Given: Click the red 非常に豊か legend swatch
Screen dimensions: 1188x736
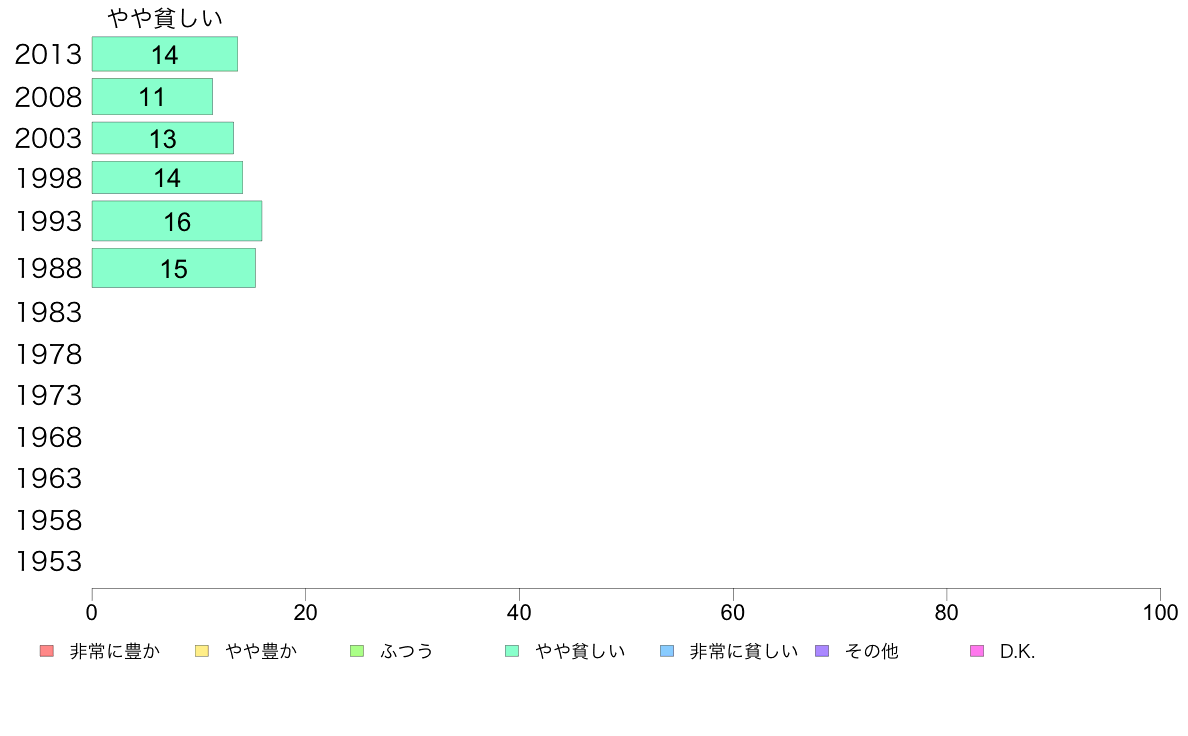Looking at the screenshot, I should (47, 651).
